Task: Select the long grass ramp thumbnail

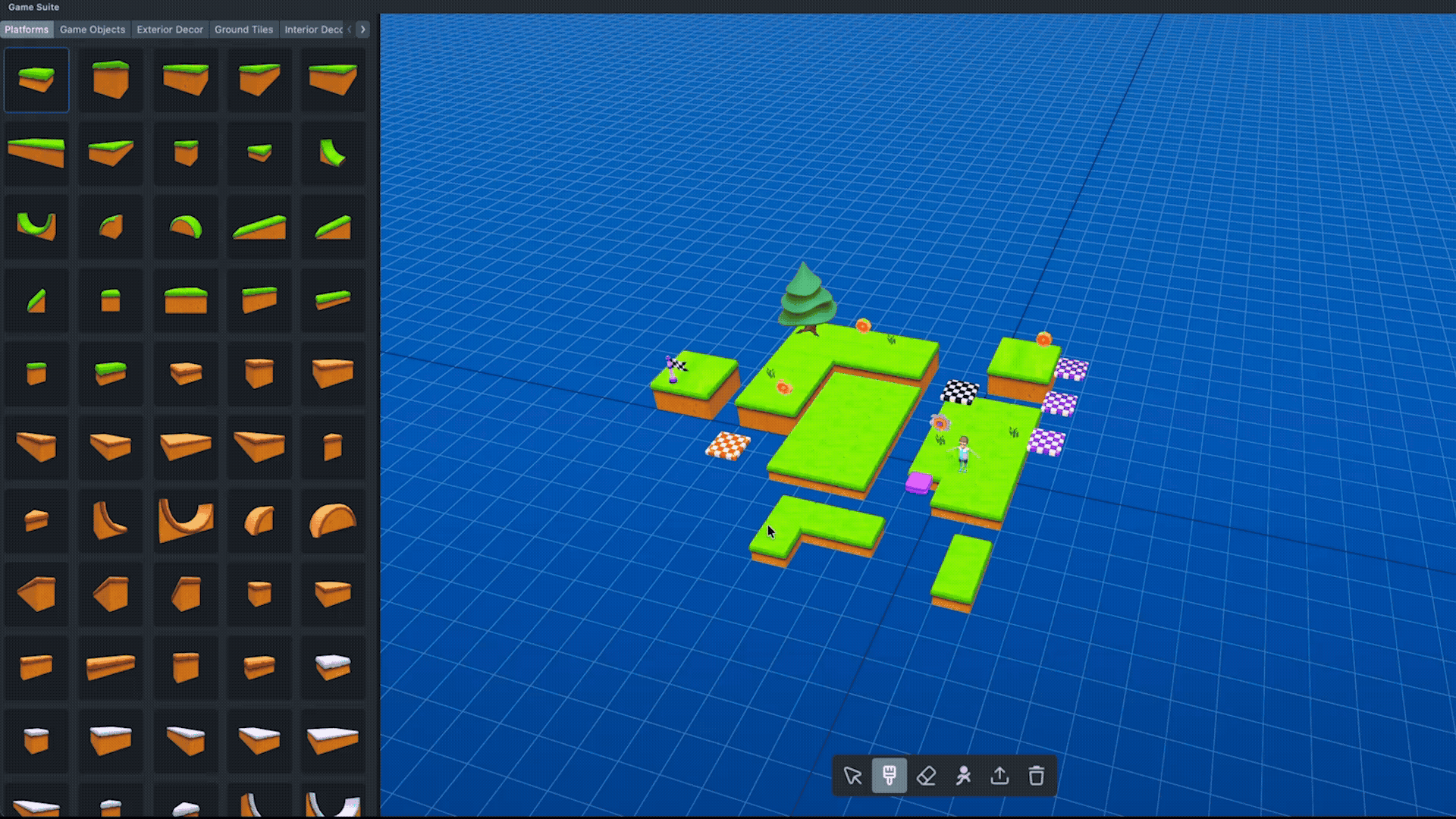Action: [x=259, y=226]
